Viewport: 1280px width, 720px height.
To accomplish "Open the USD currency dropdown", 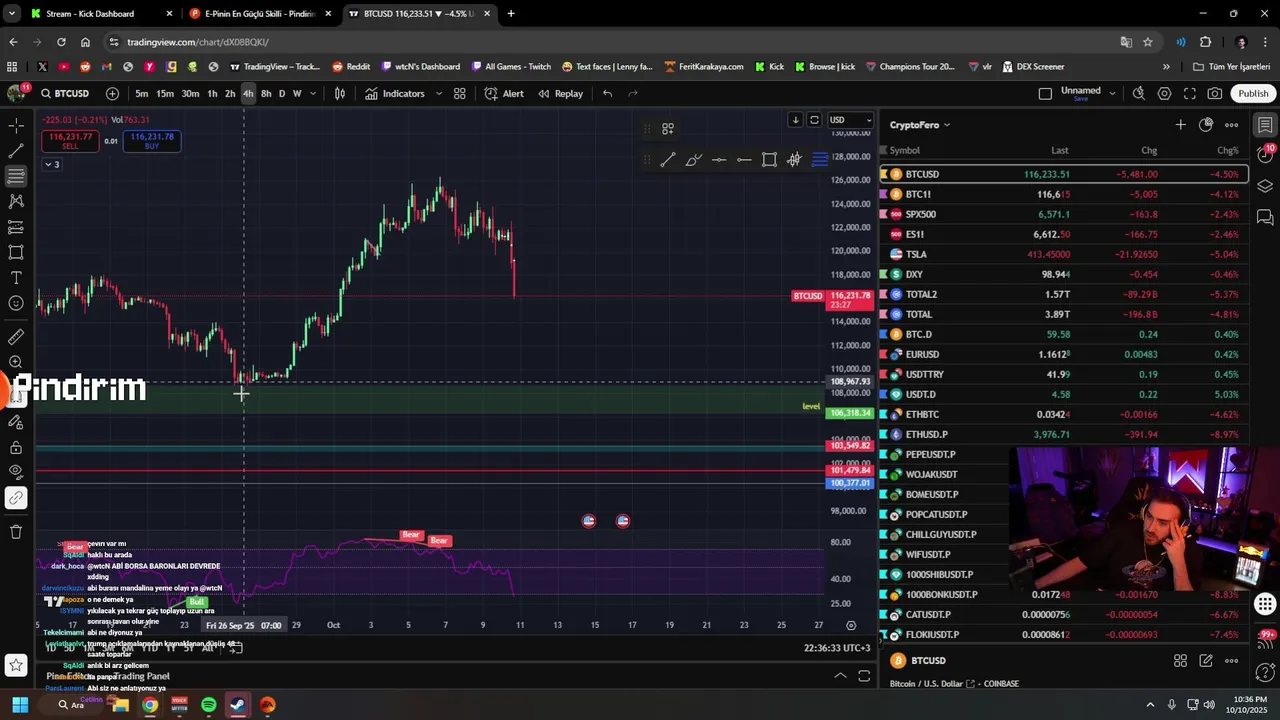I will pyautogui.click(x=850, y=120).
